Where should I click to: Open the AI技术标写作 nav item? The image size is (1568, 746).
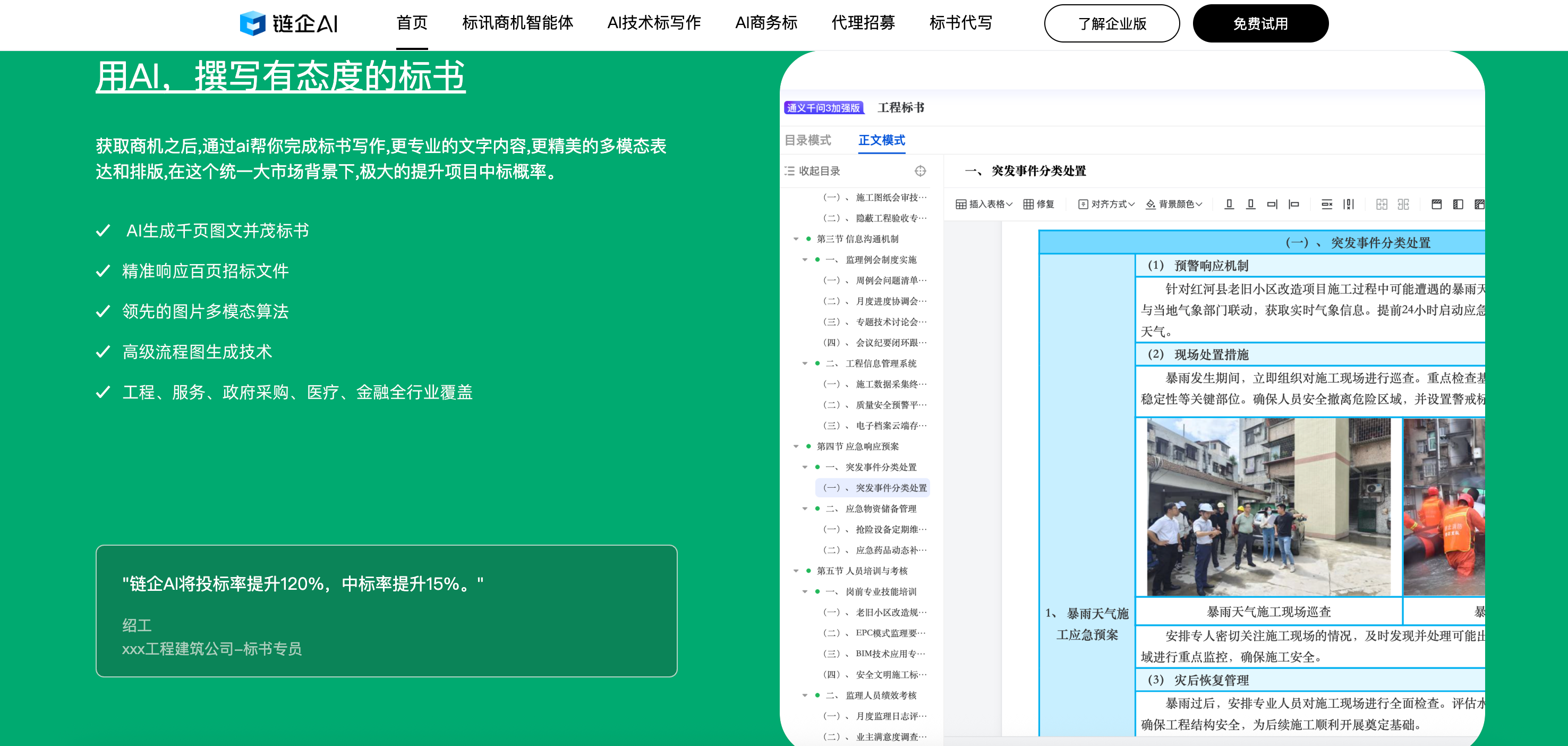click(654, 23)
